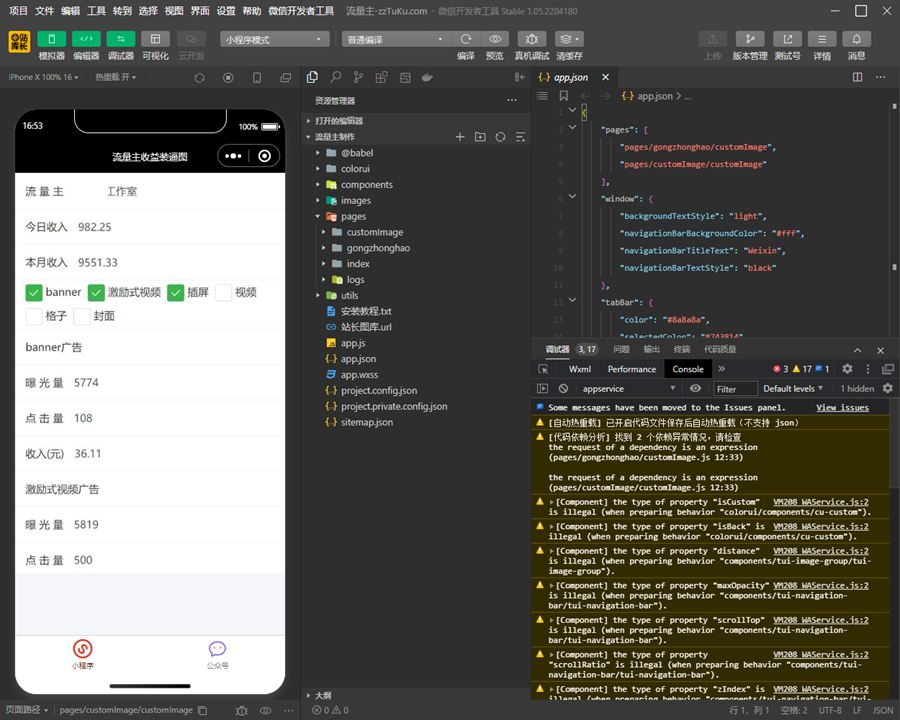Check the 格子 checkbox
The height and width of the screenshot is (720, 900).
click(34, 316)
